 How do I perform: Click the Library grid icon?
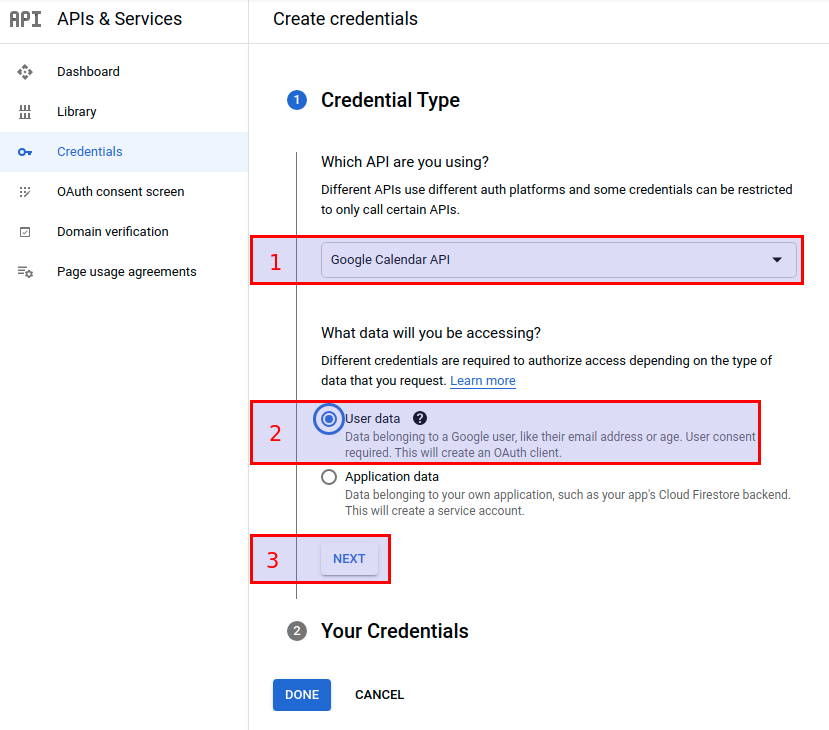[x=24, y=111]
